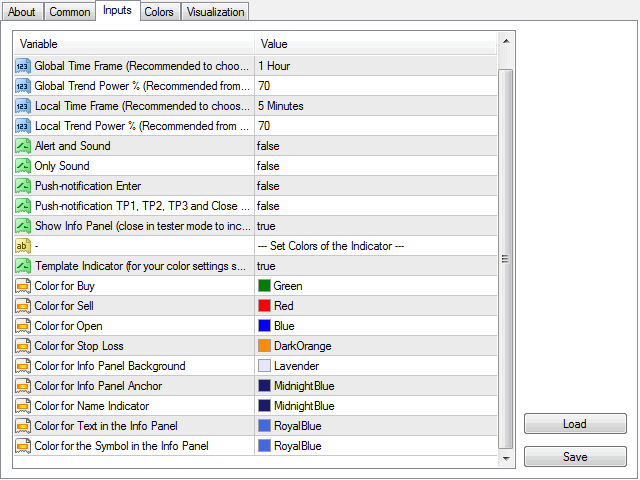
Task: Click the icon beside Template Indicator
Action: (x=23, y=266)
